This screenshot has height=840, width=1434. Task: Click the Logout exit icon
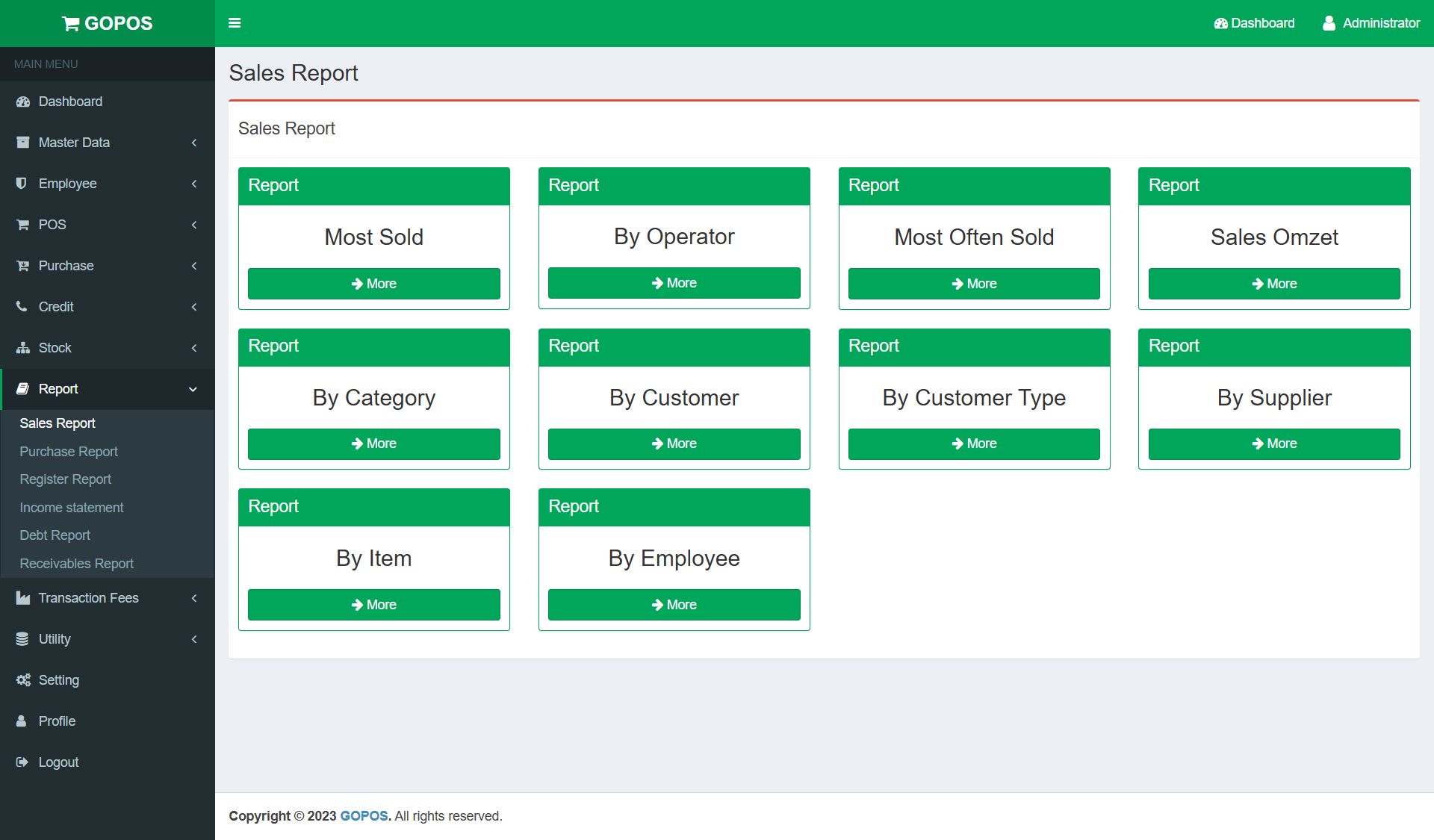[22, 762]
